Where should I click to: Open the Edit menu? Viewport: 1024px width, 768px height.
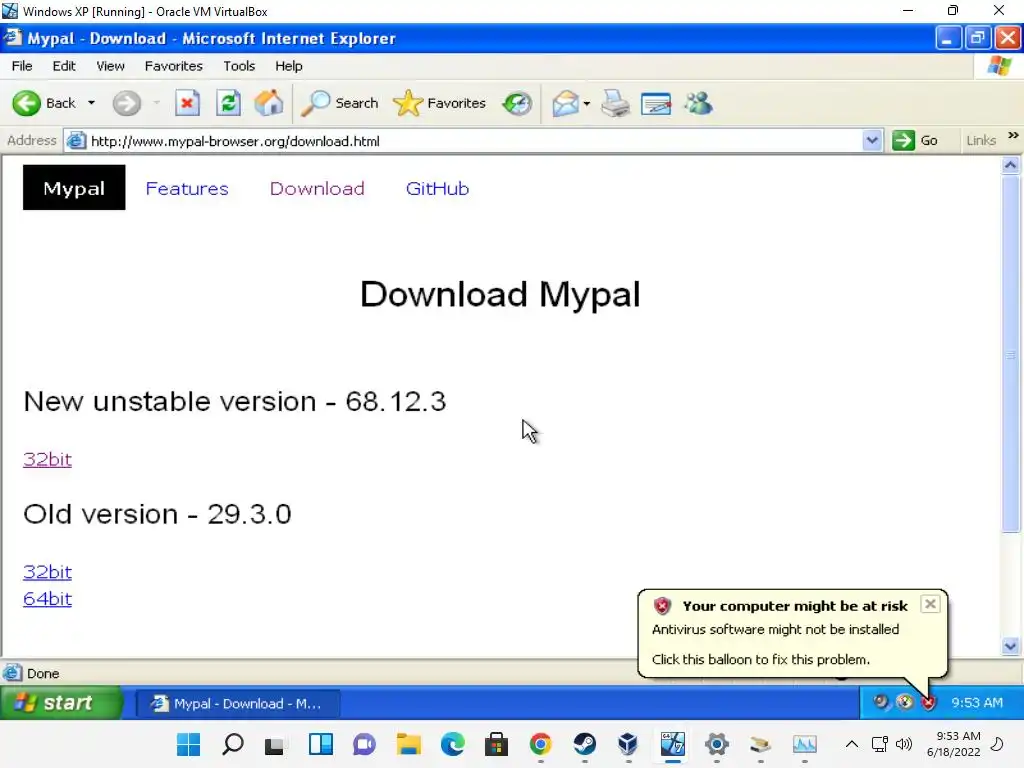64,66
